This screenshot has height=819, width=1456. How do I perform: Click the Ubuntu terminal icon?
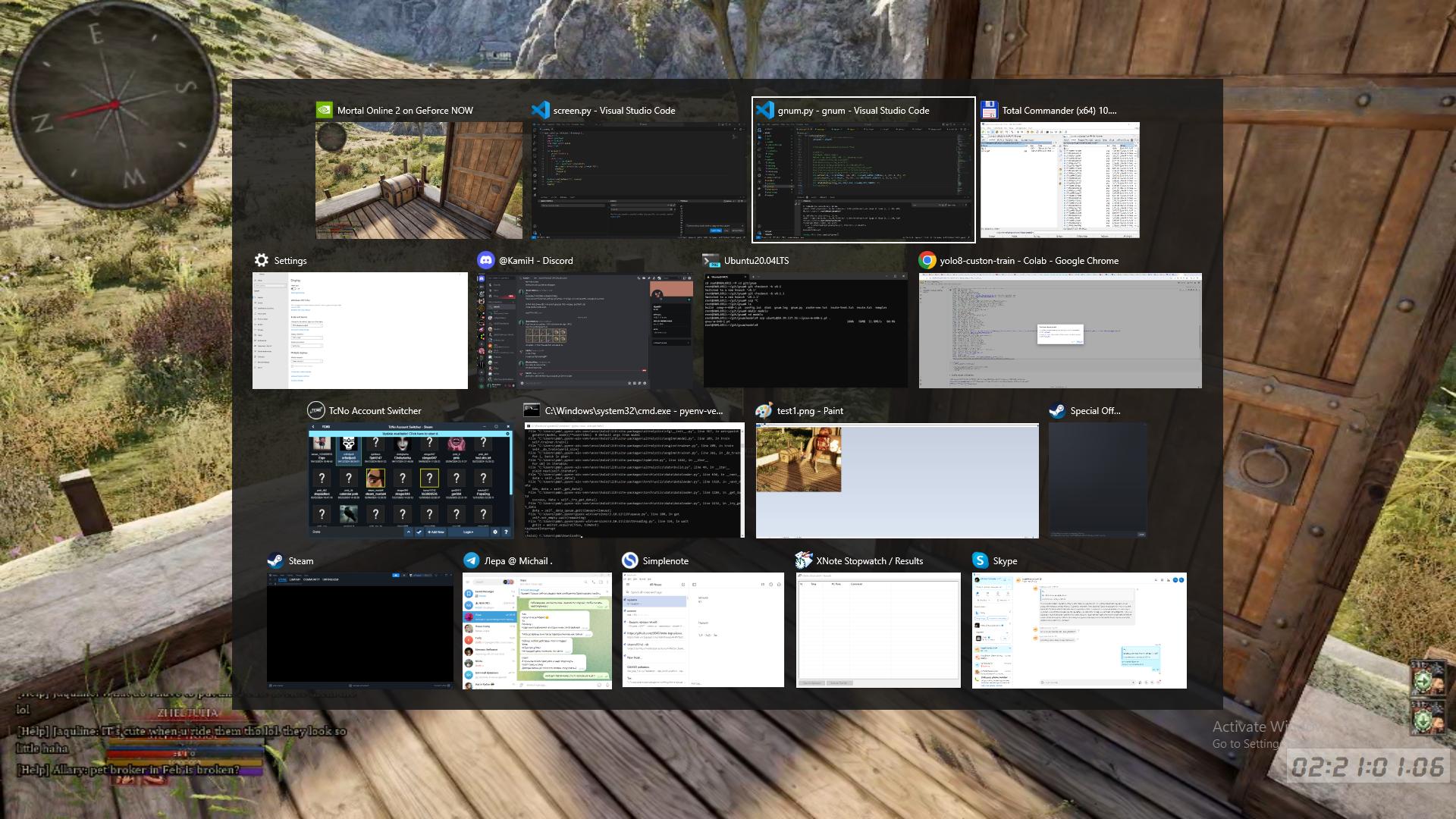point(711,260)
